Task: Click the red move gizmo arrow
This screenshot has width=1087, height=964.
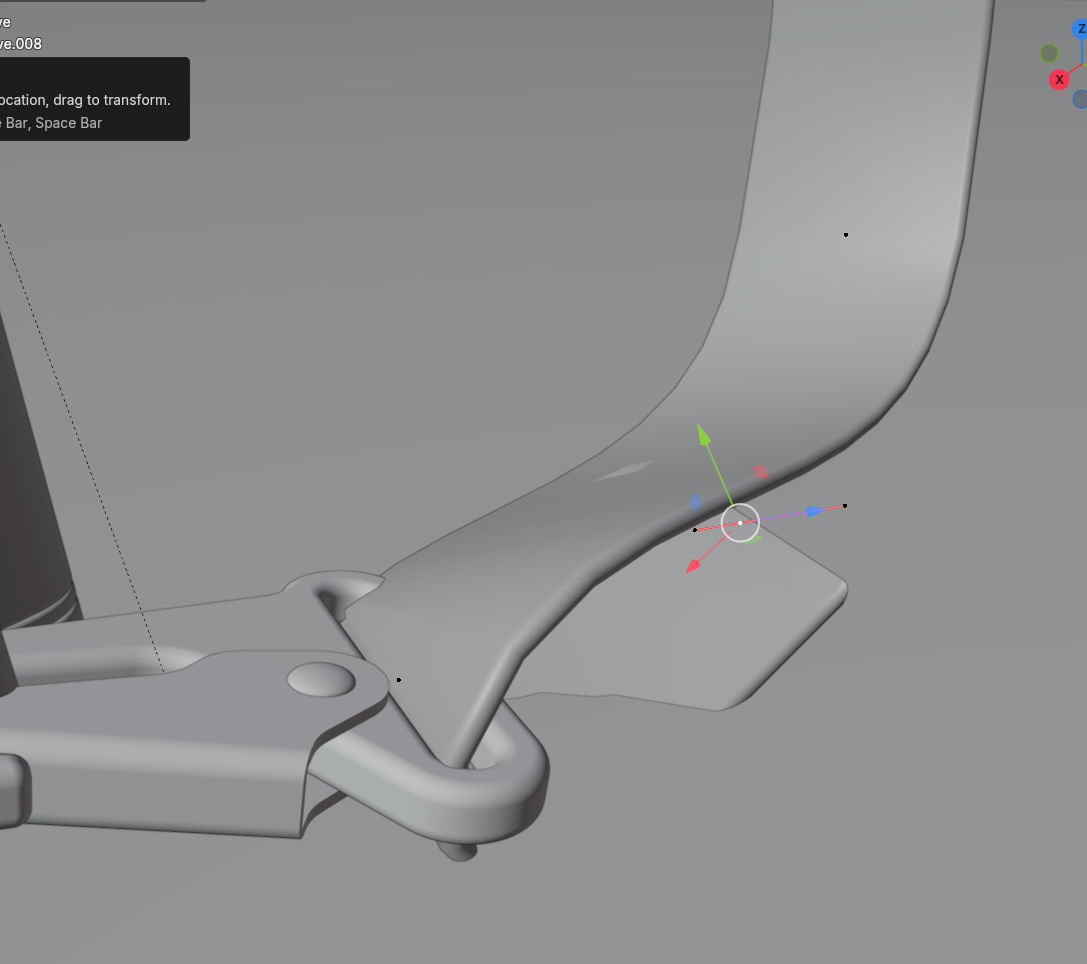Action: (x=693, y=566)
